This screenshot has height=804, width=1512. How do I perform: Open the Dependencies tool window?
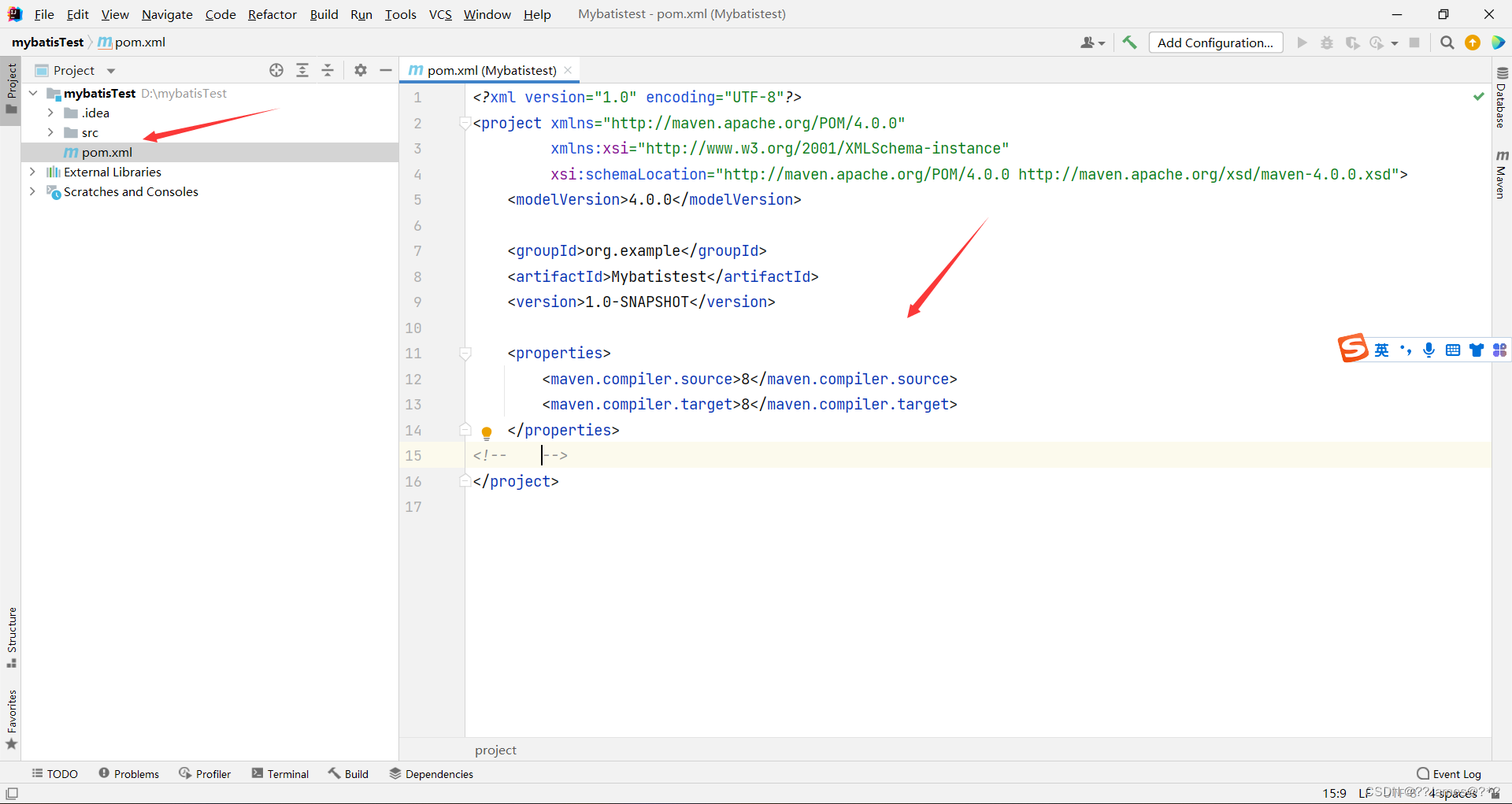(431, 774)
